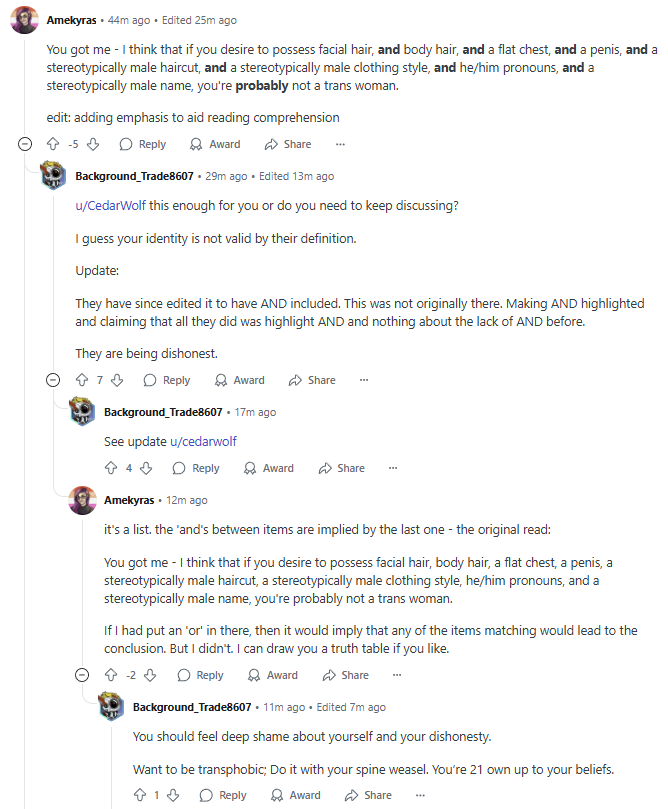The height and width of the screenshot is (809, 668).
Task: Reply to the 'deep shame' comment
Action: (x=222, y=795)
